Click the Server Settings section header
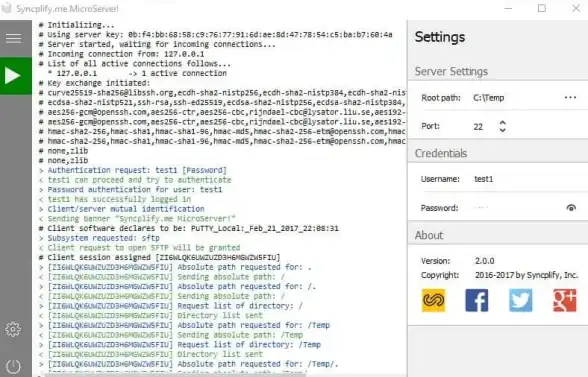The image size is (588, 377). click(x=451, y=71)
